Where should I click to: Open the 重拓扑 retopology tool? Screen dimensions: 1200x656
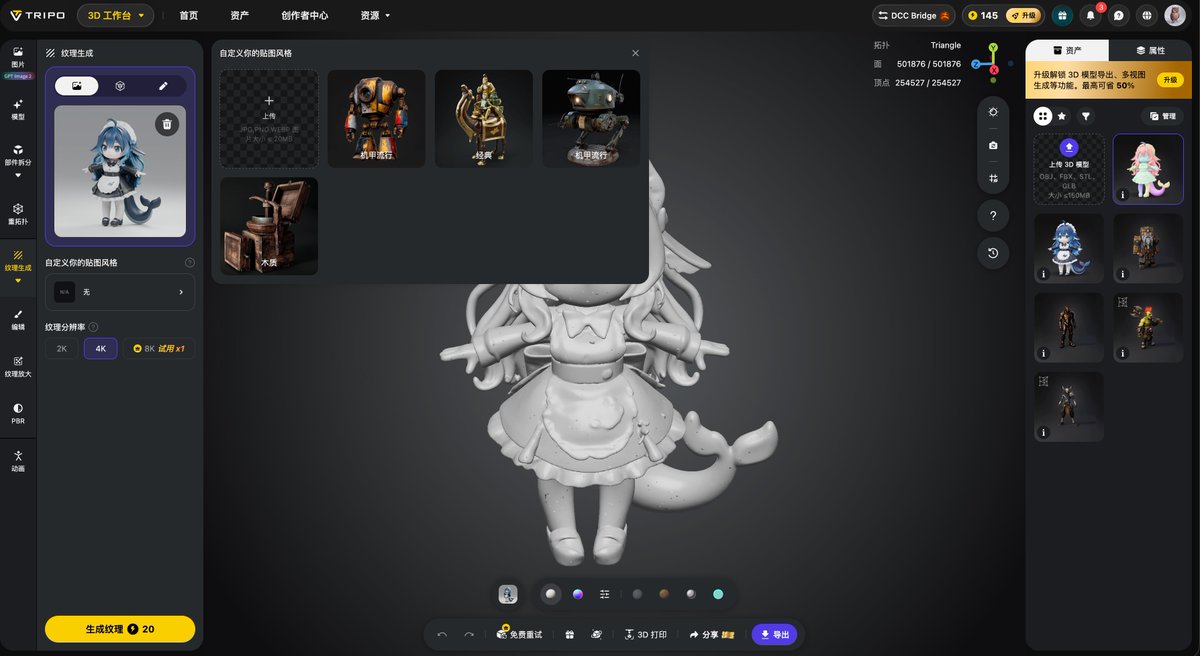18,213
